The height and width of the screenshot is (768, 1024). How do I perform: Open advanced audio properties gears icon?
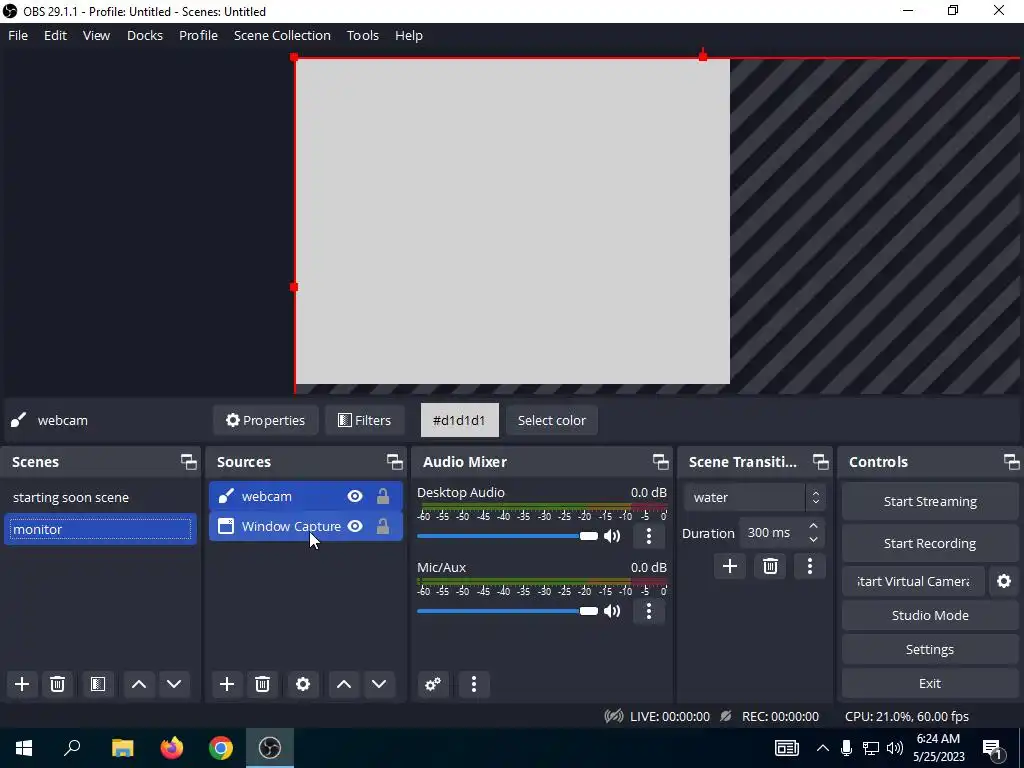[433, 684]
